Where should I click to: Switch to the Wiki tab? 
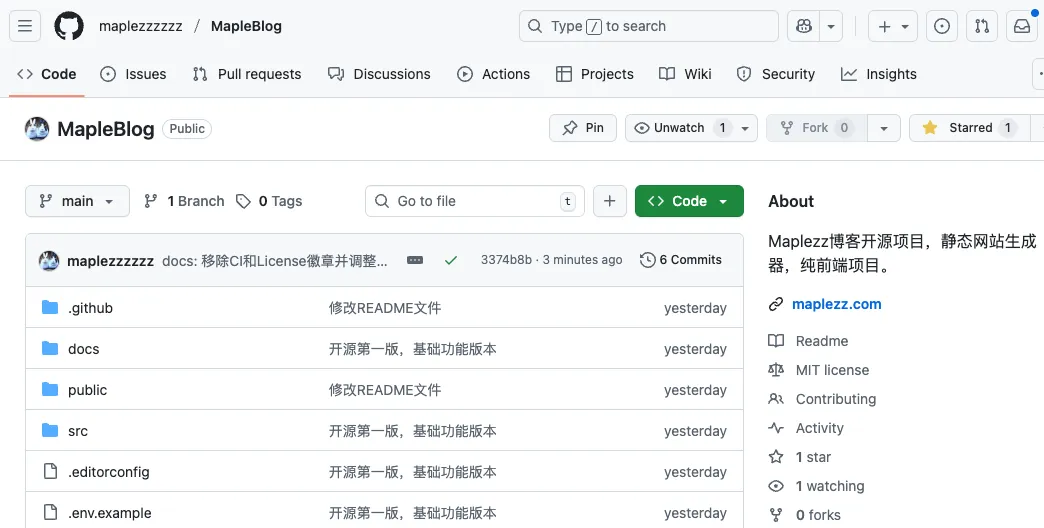(685, 74)
